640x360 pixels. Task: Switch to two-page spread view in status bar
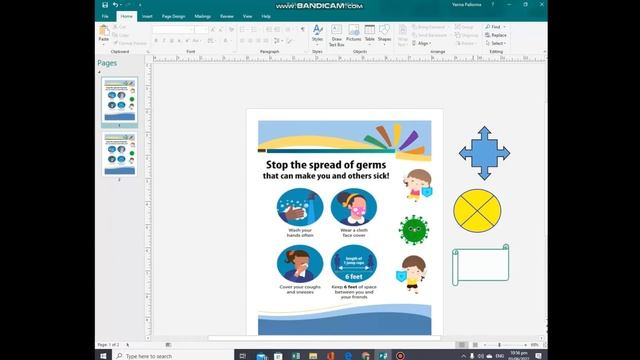[x=475, y=345]
